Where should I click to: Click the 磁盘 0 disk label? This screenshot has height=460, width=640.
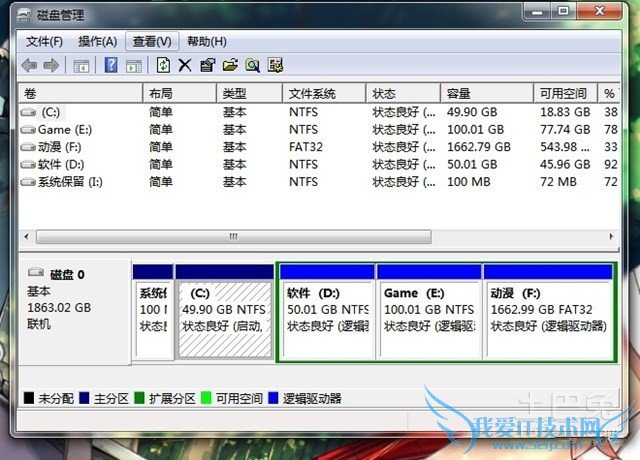click(67, 275)
